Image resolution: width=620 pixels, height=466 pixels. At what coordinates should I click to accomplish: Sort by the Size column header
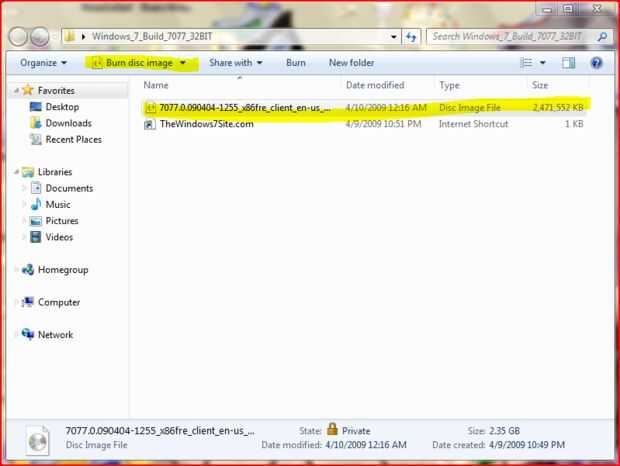pyautogui.click(x=540, y=85)
